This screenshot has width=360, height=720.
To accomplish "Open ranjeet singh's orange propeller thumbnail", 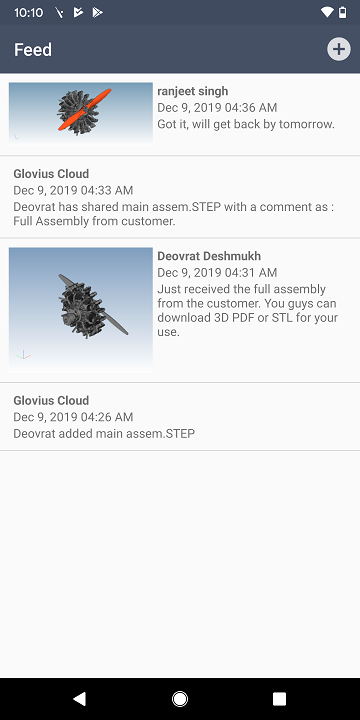I will coord(81,113).
